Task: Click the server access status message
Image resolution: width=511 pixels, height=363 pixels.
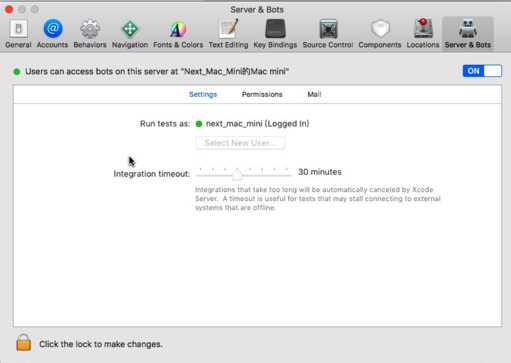Action: (157, 71)
